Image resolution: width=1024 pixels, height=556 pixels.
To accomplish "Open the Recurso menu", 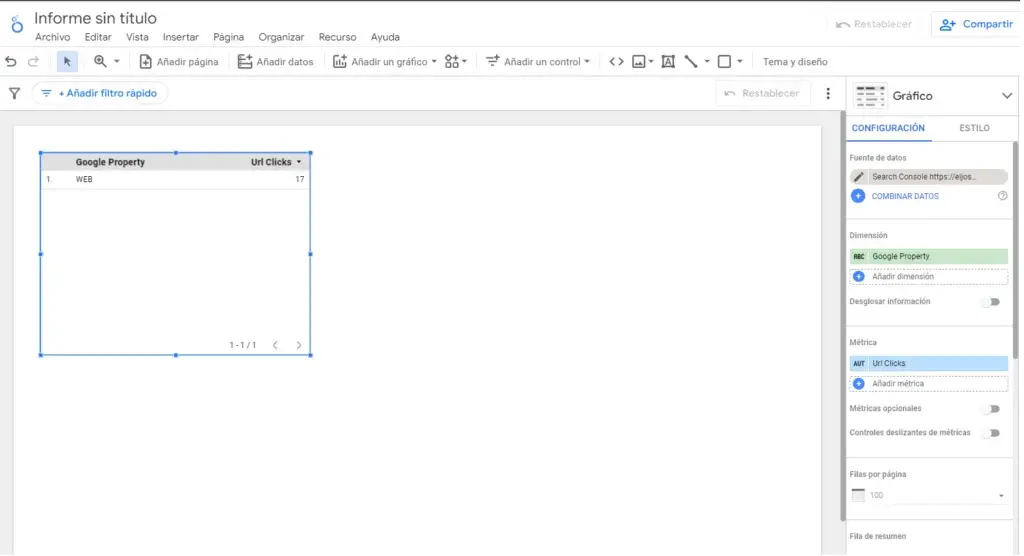I will [x=338, y=37].
